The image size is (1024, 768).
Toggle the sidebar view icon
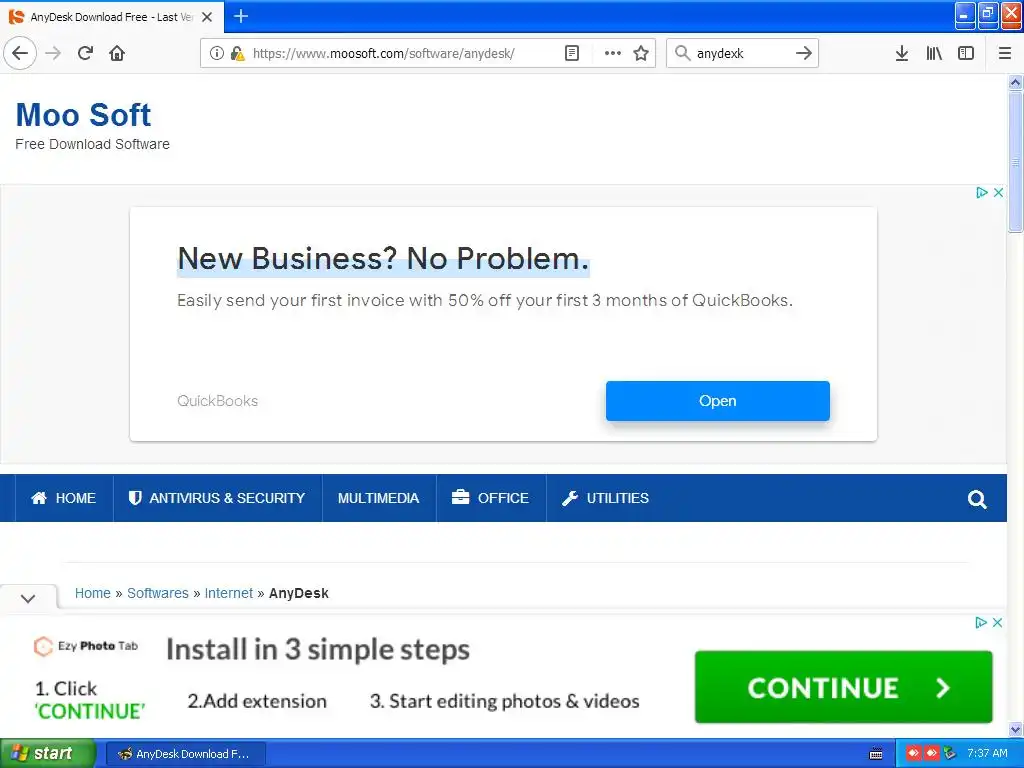click(966, 53)
